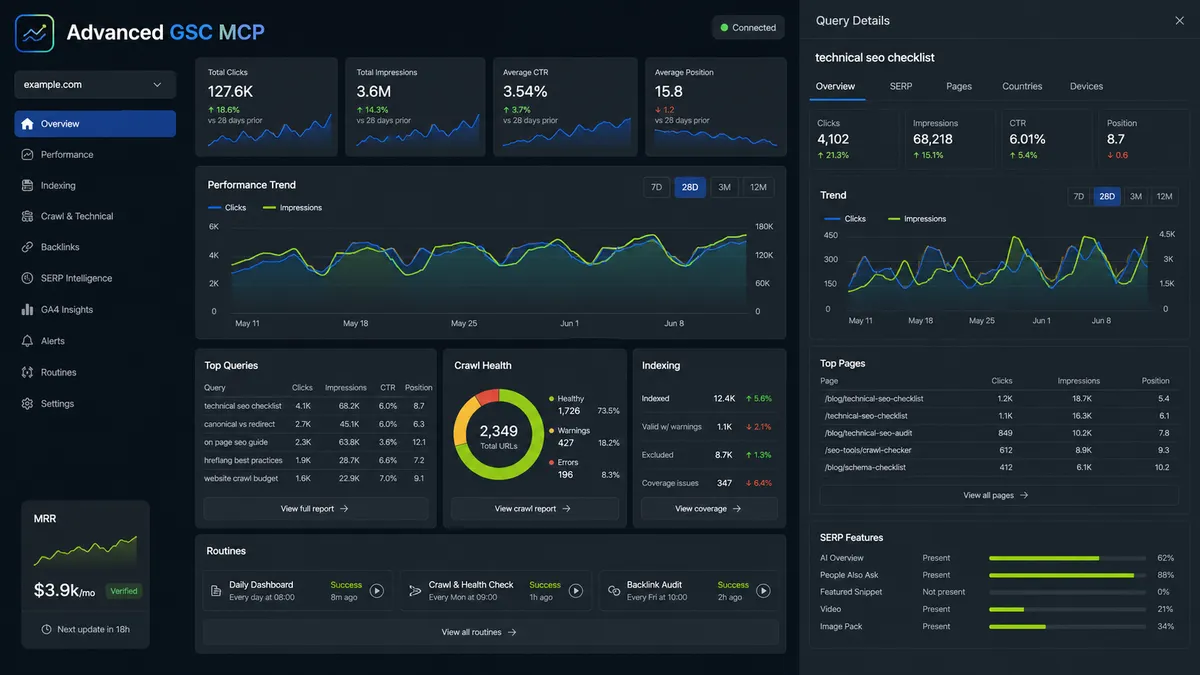Open View all routines button
The width and height of the screenshot is (1200, 675).
click(490, 632)
